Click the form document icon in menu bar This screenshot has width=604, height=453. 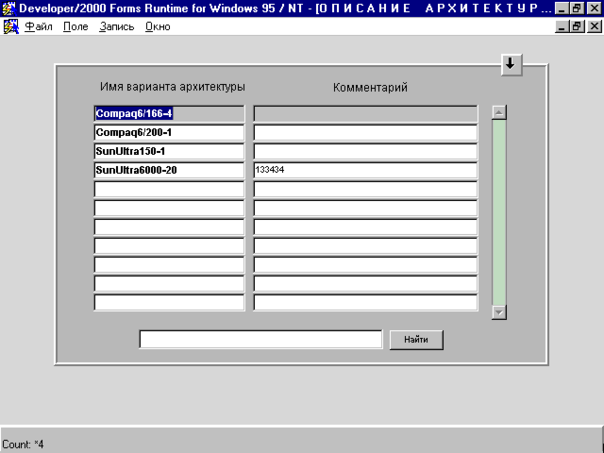11,27
